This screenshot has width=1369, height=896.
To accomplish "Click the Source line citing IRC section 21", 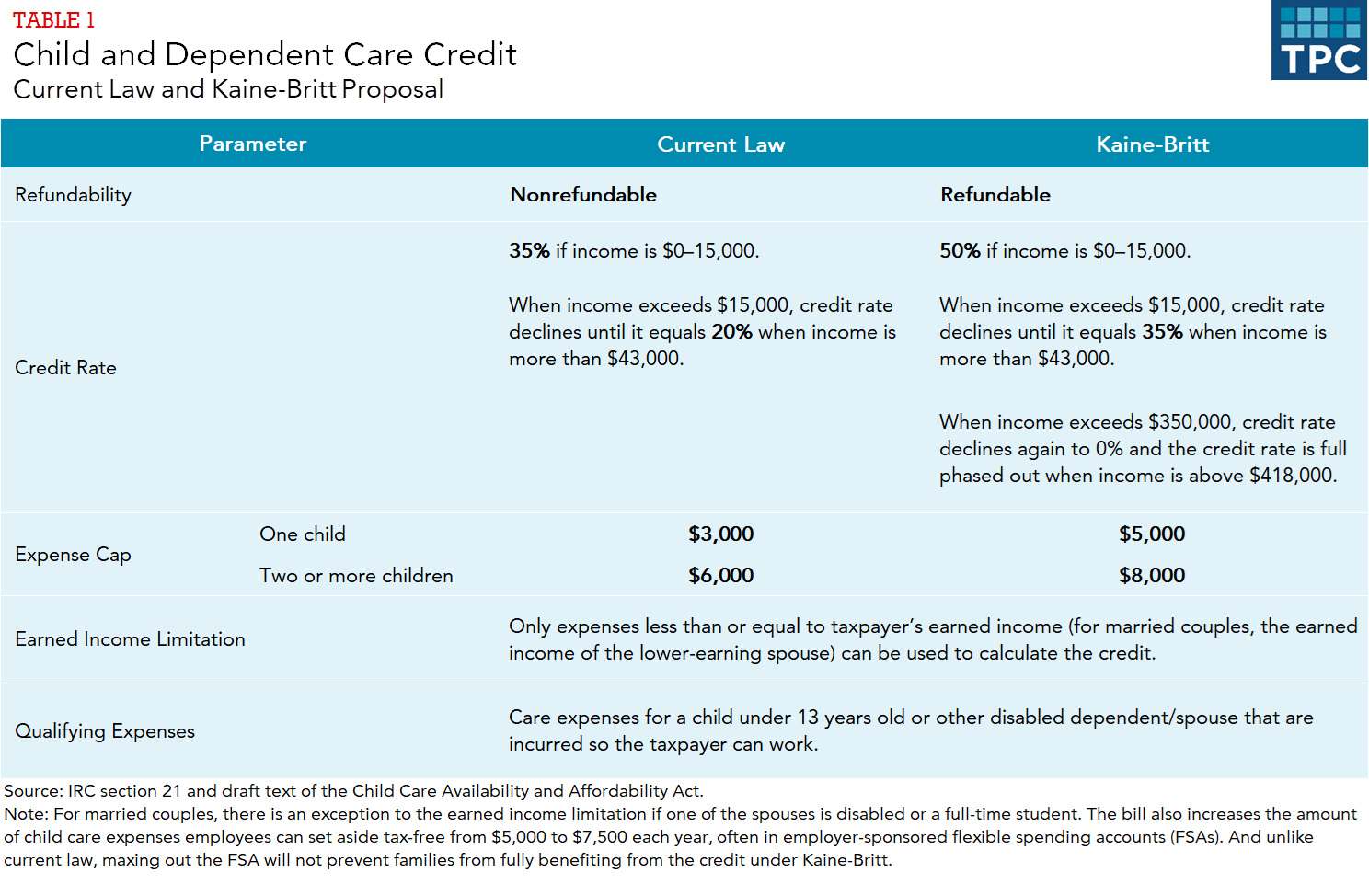I will pos(353,791).
